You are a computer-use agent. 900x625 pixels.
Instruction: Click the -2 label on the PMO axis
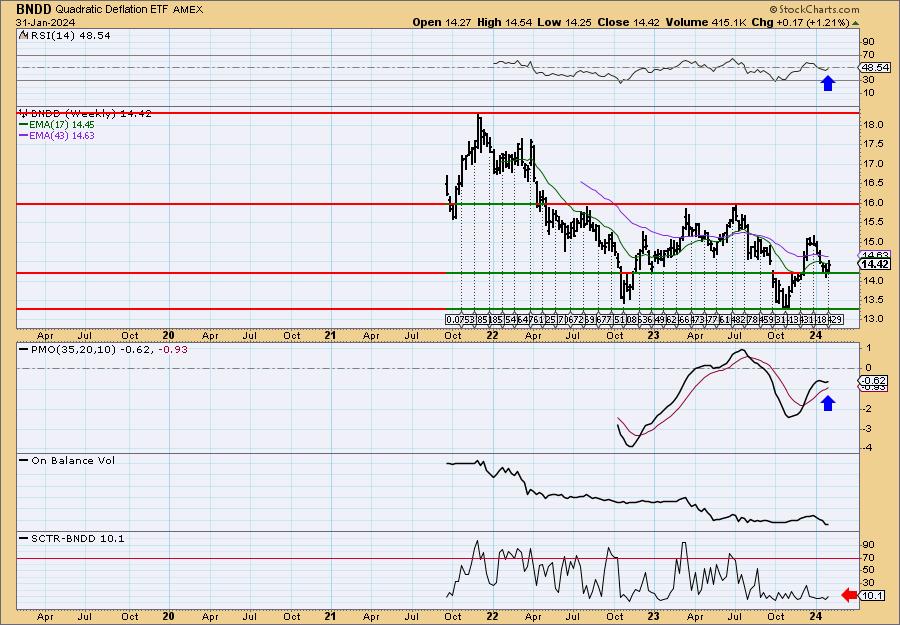[869, 409]
